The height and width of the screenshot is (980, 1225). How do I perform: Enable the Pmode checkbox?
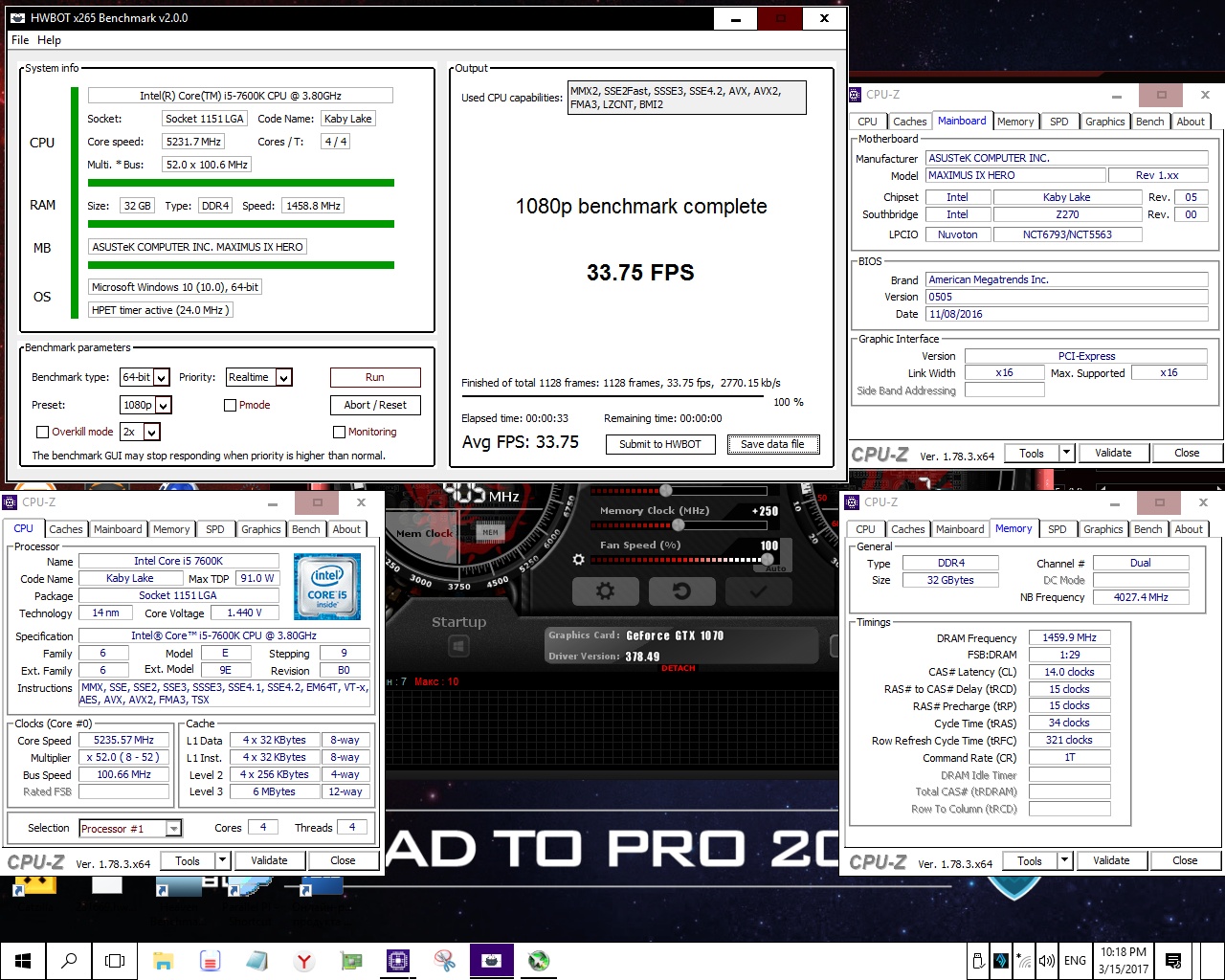(x=230, y=405)
